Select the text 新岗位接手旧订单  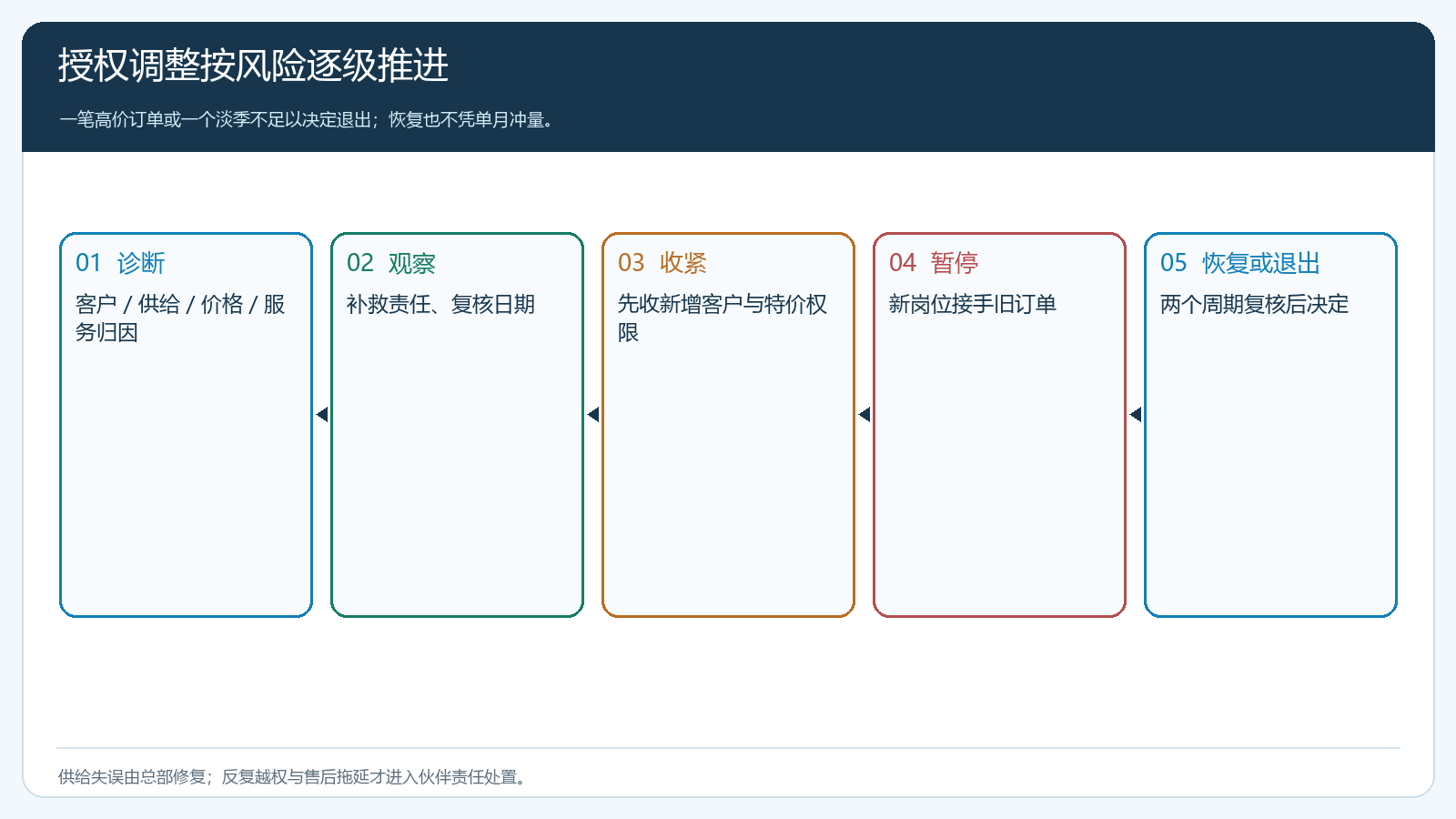click(973, 304)
